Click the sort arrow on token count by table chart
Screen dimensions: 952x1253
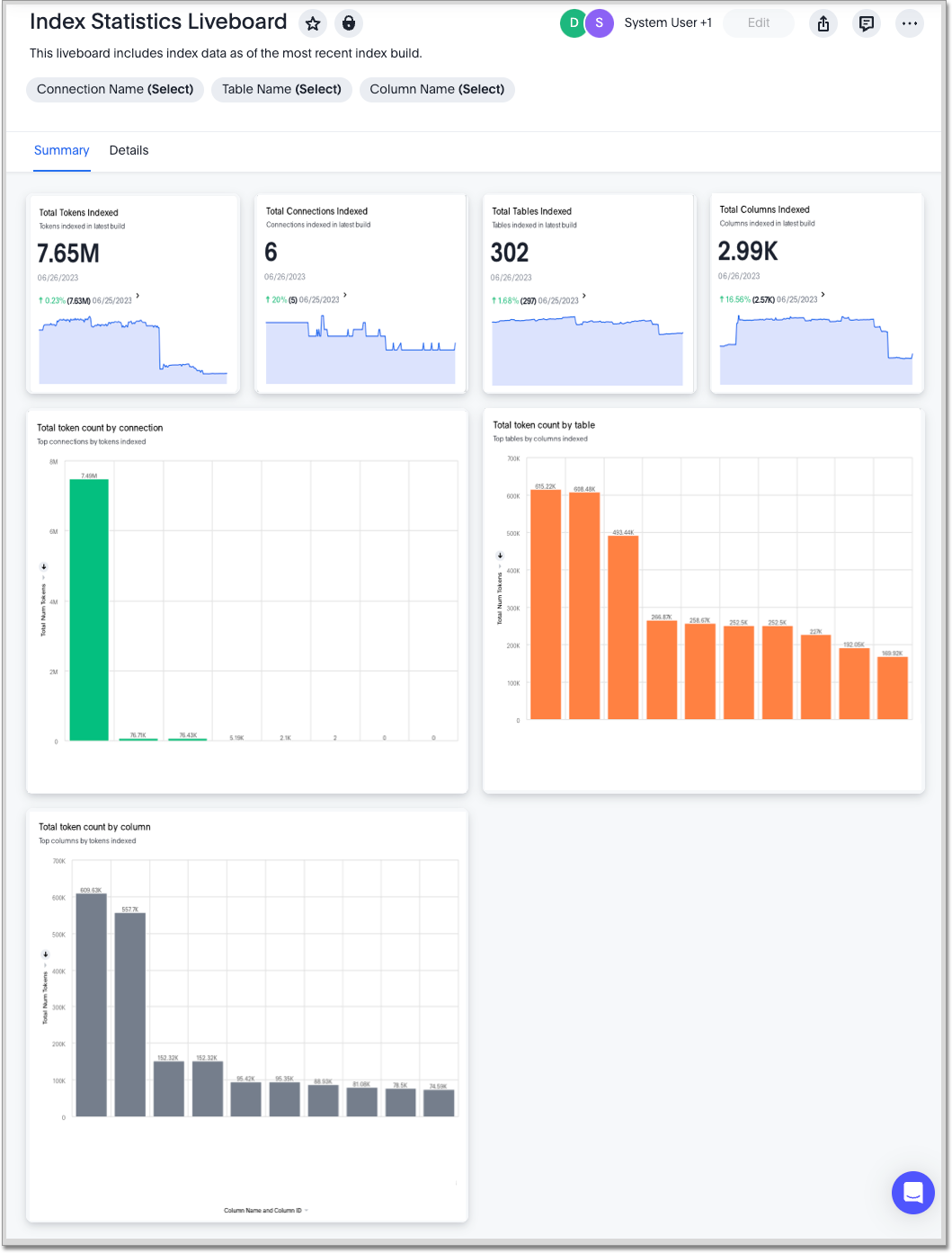(x=500, y=555)
